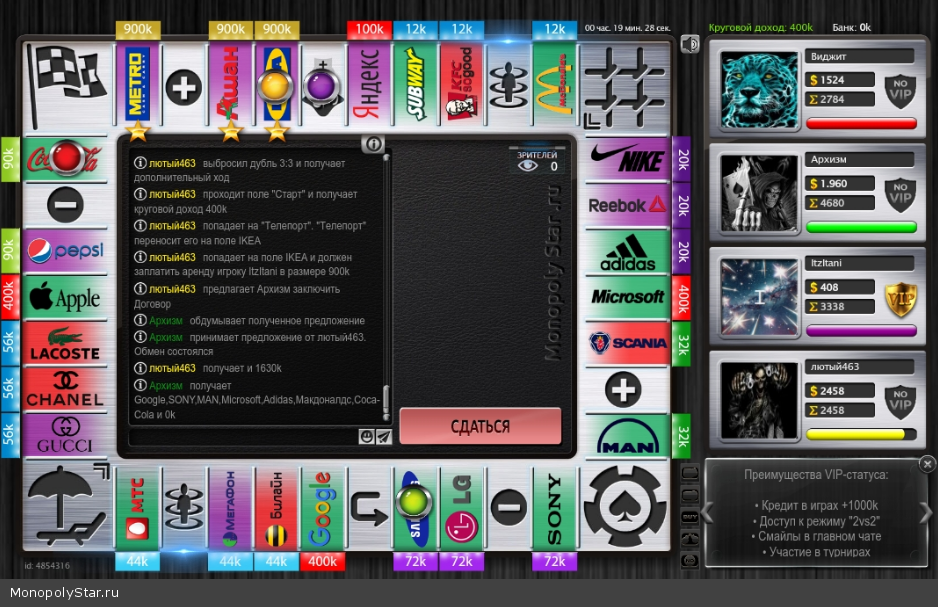Click the red player token on Coca-Cola
This screenshot has height=607, width=938.
pos(67,158)
